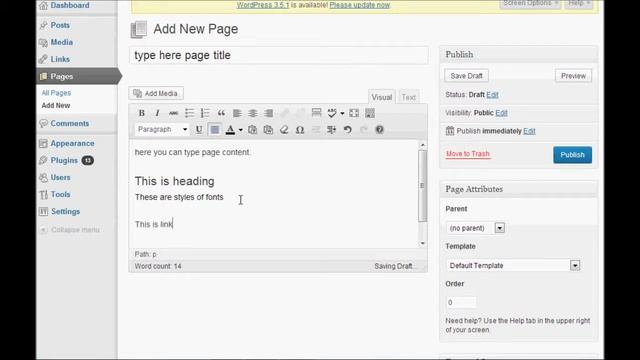Undo last editor action
The height and width of the screenshot is (360, 640).
pos(347,130)
